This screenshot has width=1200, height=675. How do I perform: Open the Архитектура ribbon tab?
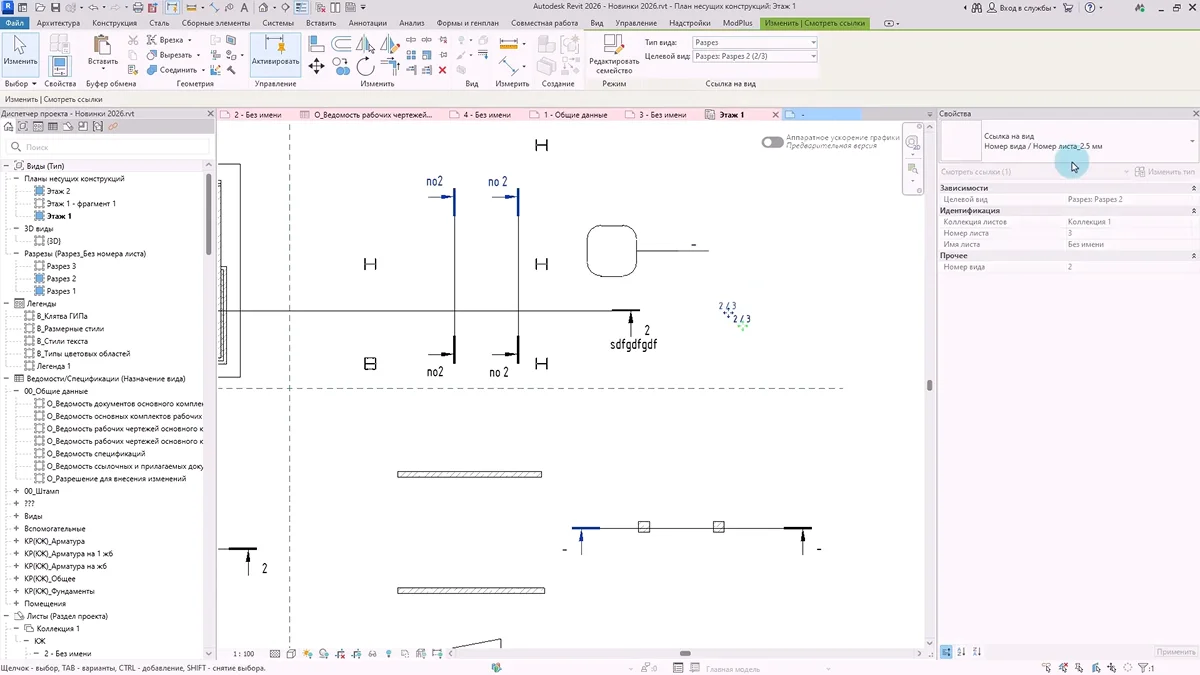coord(58,22)
